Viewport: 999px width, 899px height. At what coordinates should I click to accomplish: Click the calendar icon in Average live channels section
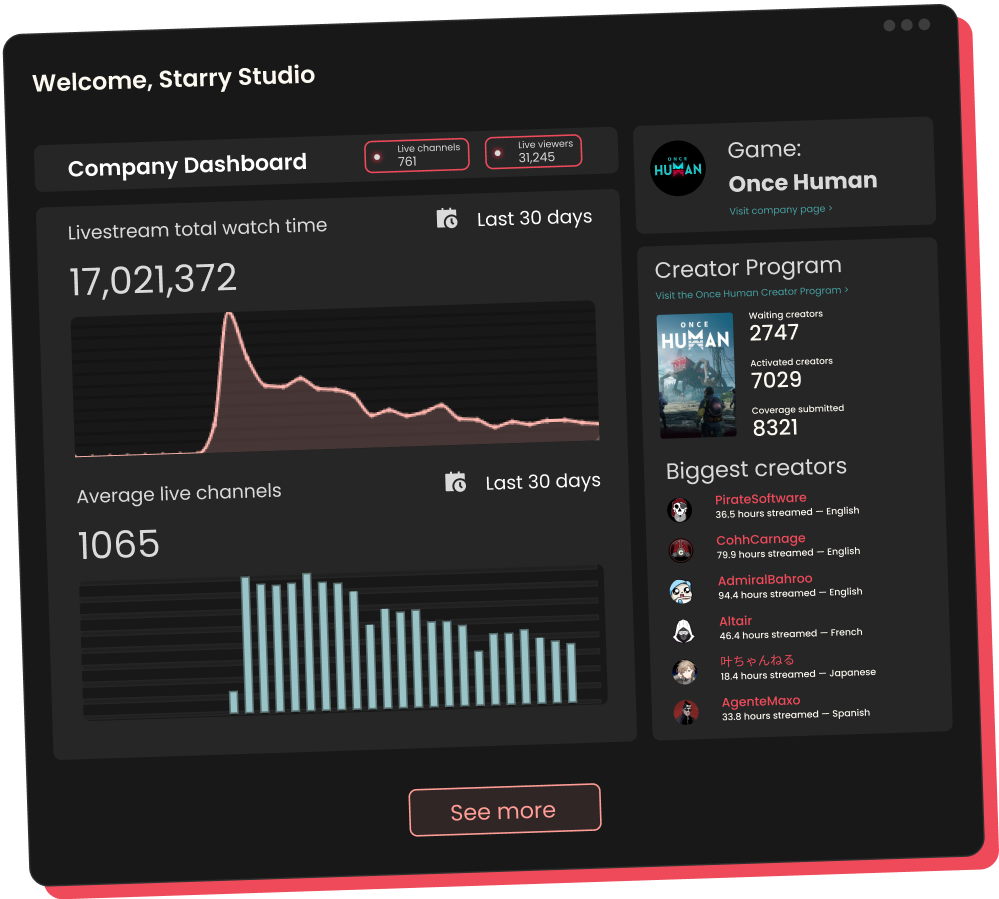click(x=455, y=482)
